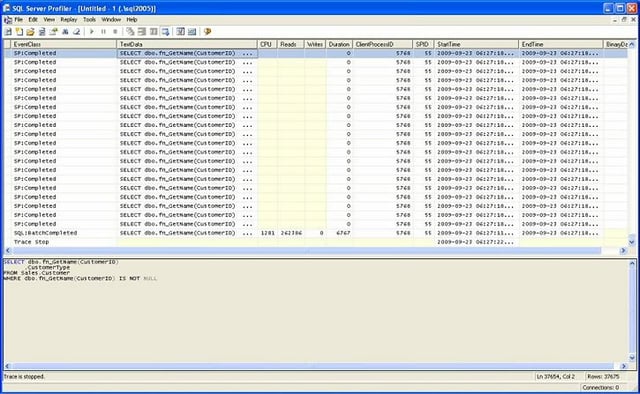
Task: Click the New Template toolbar icon
Action: tap(19, 31)
